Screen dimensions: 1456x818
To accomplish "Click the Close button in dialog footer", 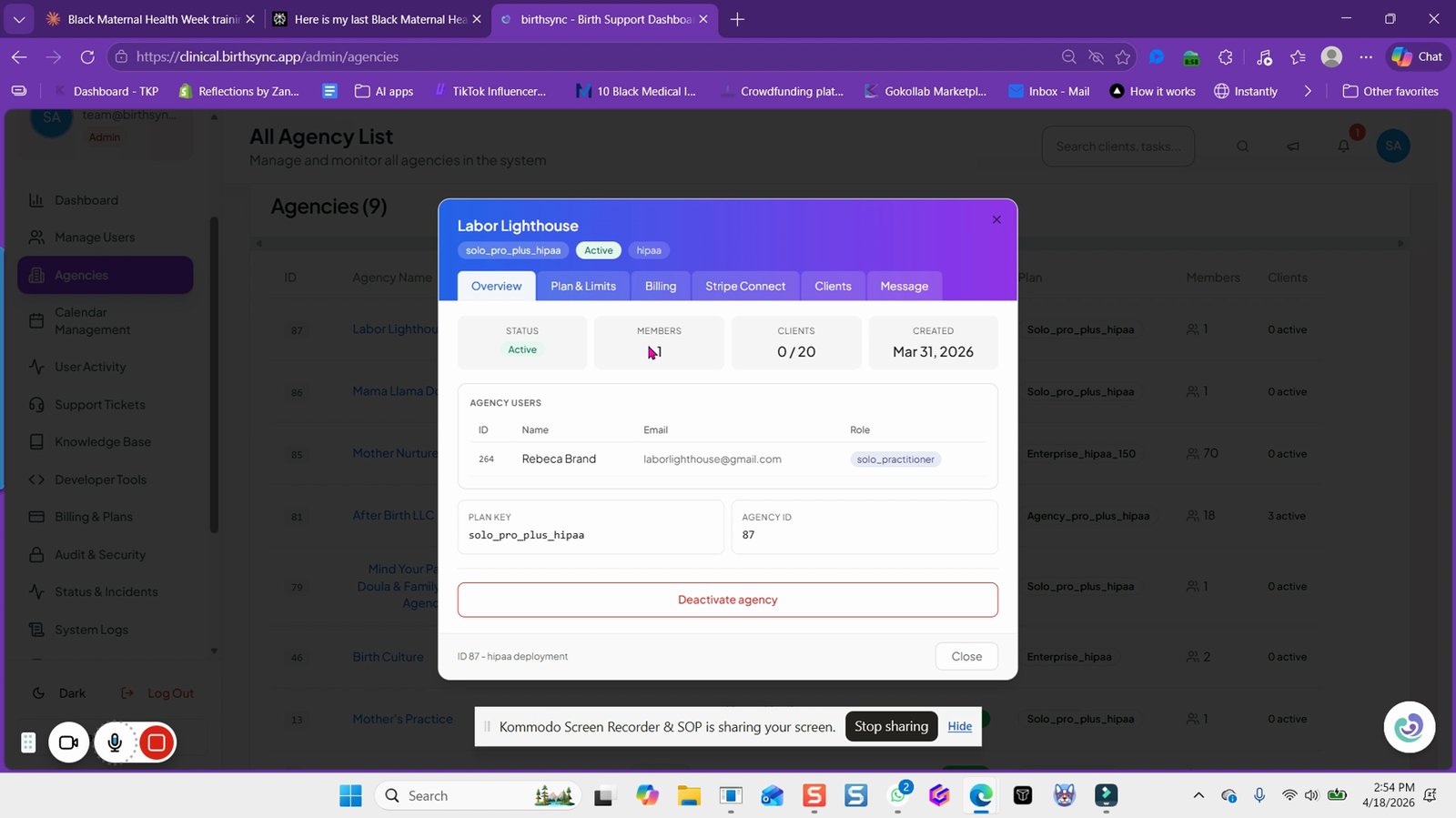I will [966, 656].
